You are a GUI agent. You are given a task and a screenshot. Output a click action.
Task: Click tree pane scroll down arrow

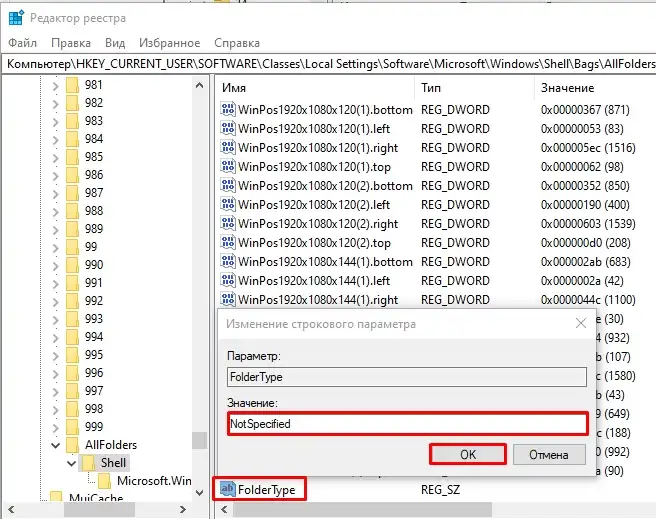pos(200,492)
